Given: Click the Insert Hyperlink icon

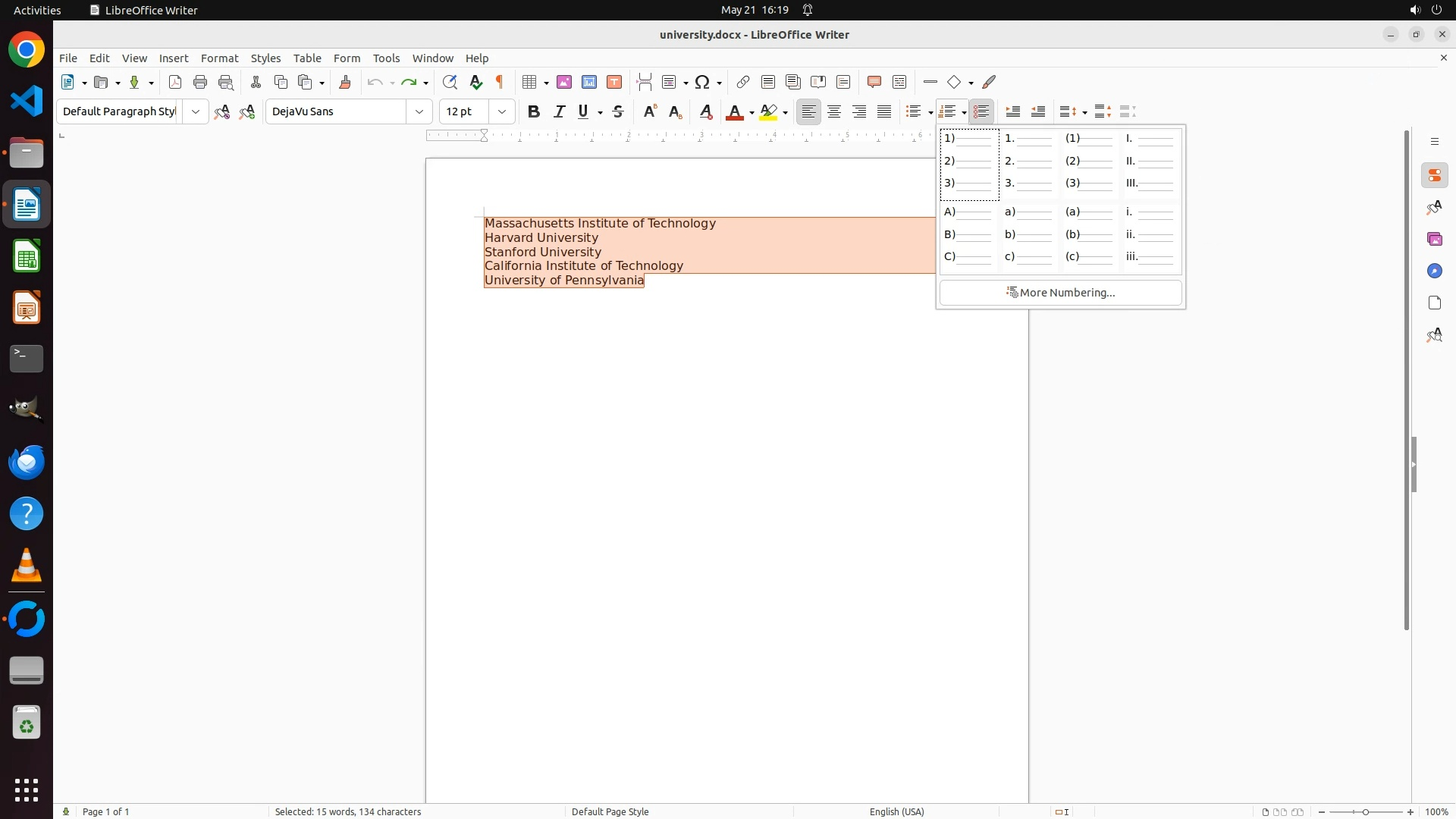Looking at the screenshot, I should pos(743,82).
